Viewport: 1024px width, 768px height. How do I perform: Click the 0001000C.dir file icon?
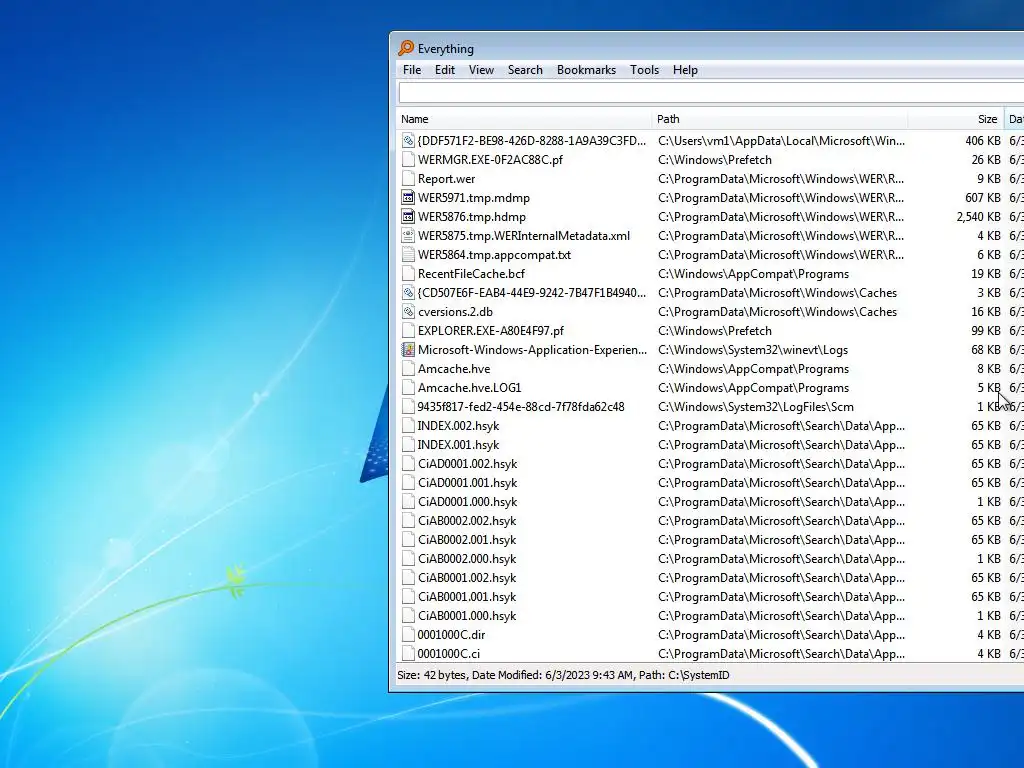click(x=408, y=634)
